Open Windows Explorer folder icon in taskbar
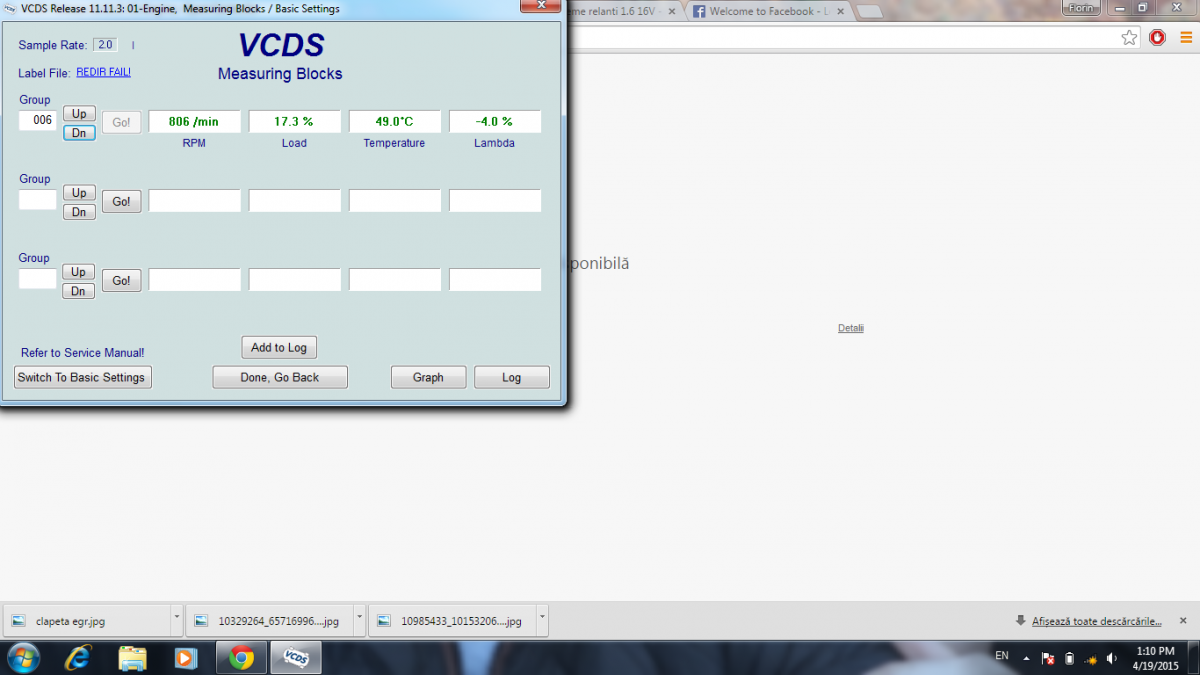 point(133,658)
